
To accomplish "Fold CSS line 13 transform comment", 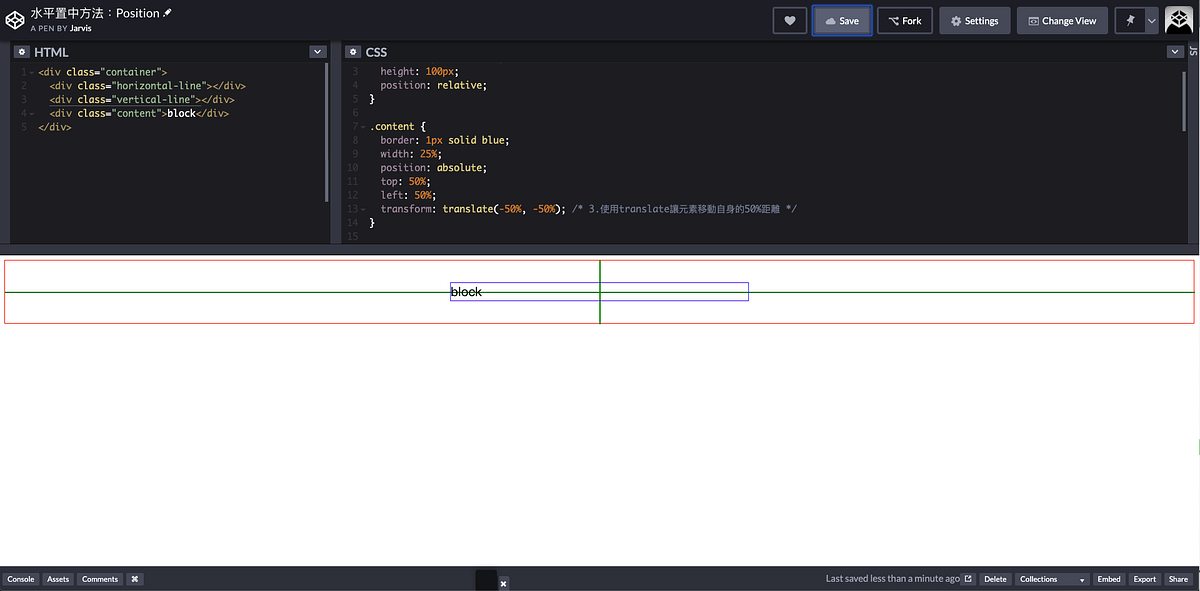I will click(x=364, y=210).
